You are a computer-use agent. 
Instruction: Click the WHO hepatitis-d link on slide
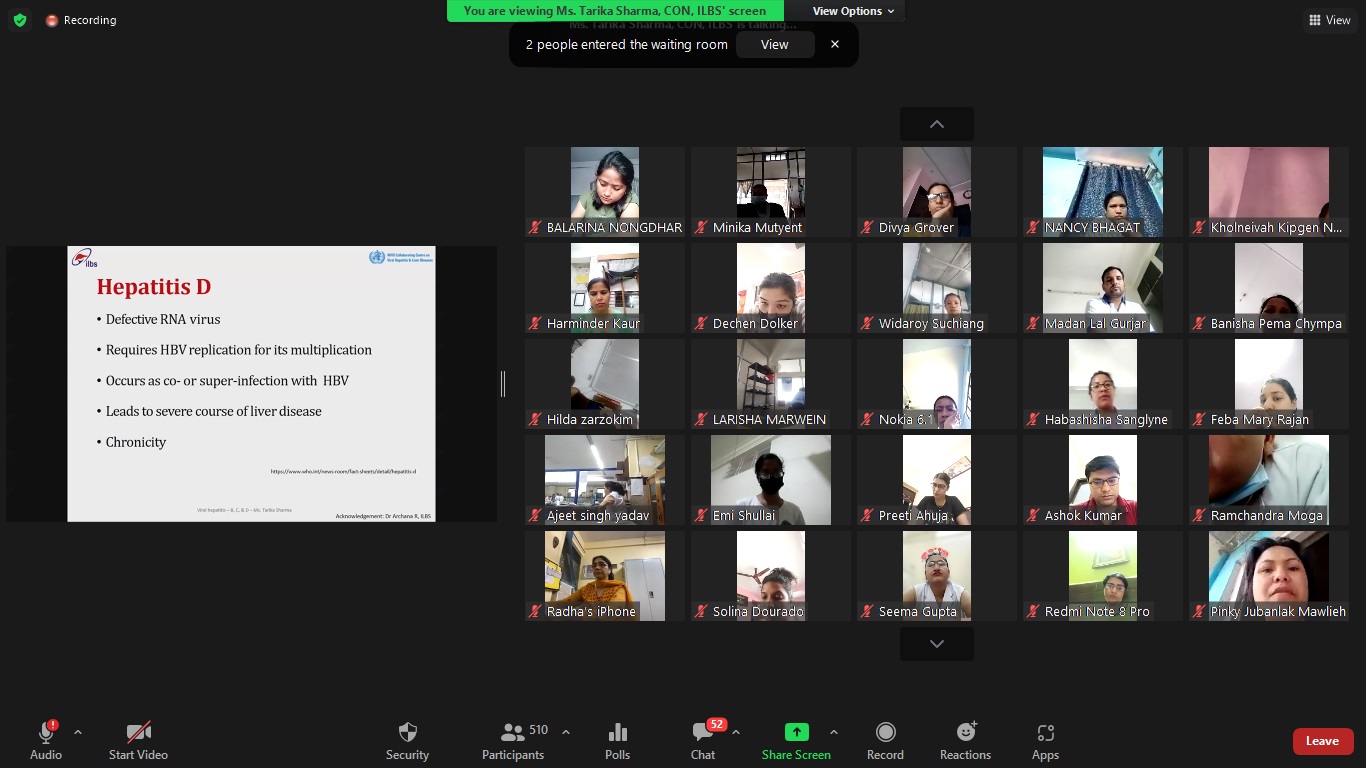coord(343,471)
